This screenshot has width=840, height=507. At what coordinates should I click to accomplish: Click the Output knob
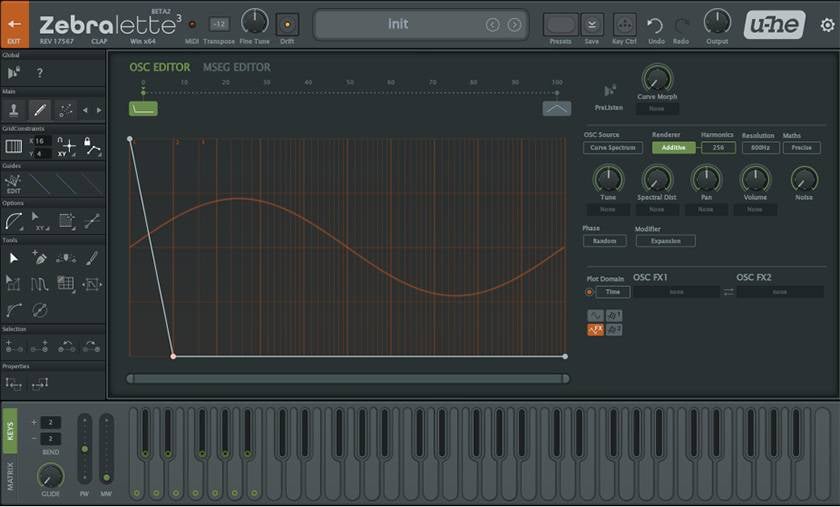click(x=717, y=23)
